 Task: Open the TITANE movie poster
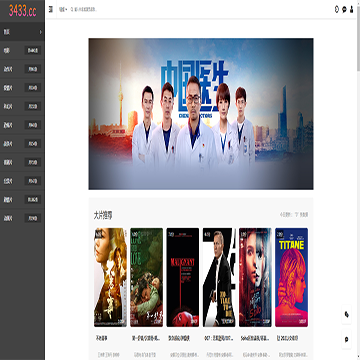click(x=291, y=277)
